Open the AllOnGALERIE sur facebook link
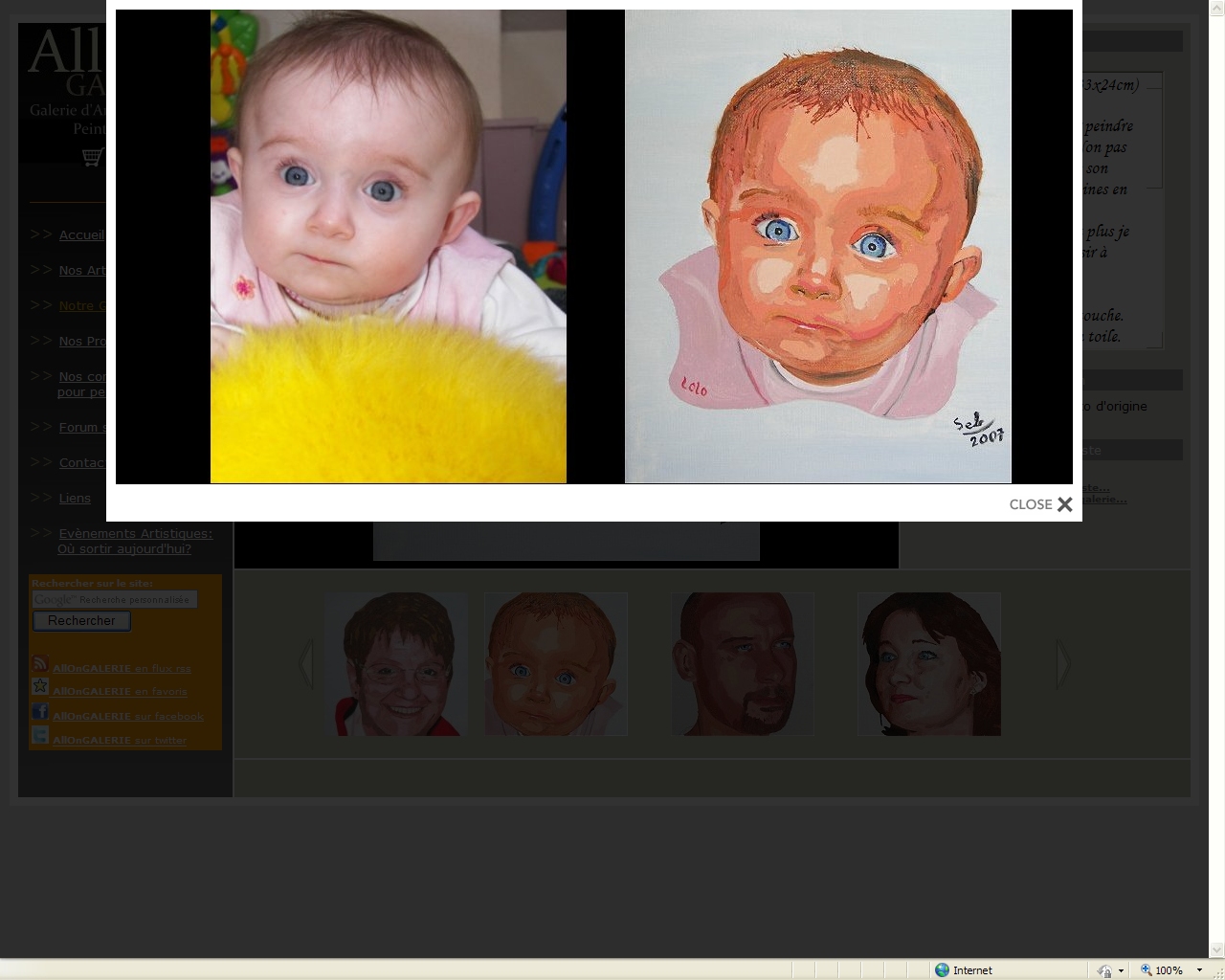The image size is (1225, 980). click(x=128, y=716)
